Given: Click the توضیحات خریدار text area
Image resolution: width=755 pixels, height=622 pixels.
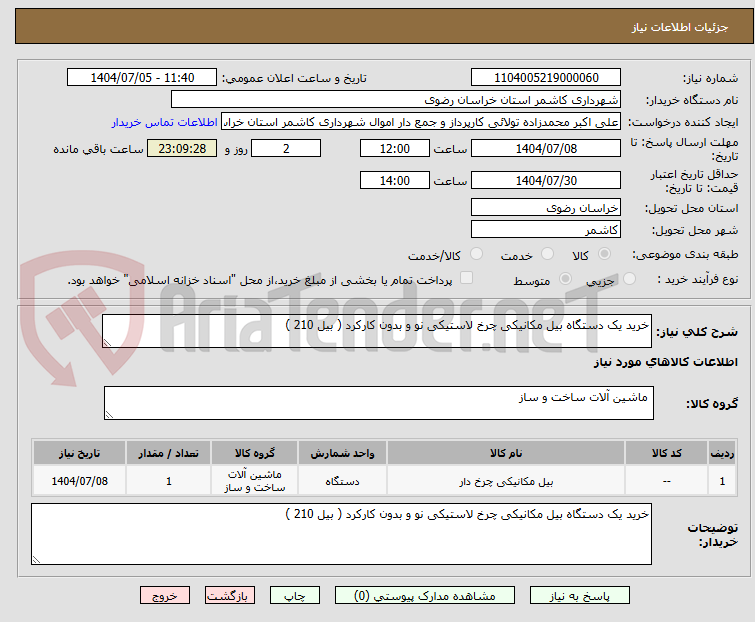Looking at the screenshot, I should click(341, 534).
